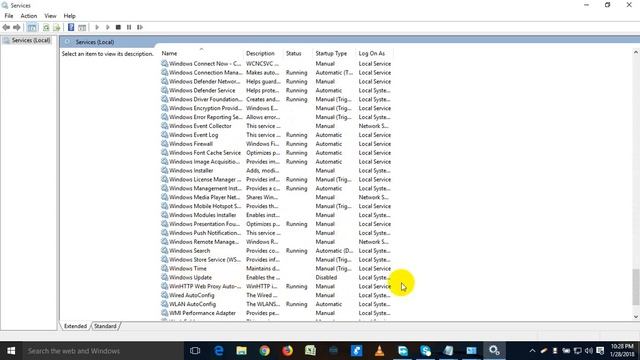
Task: Open the blue Help toolbar icon
Action: point(71,27)
